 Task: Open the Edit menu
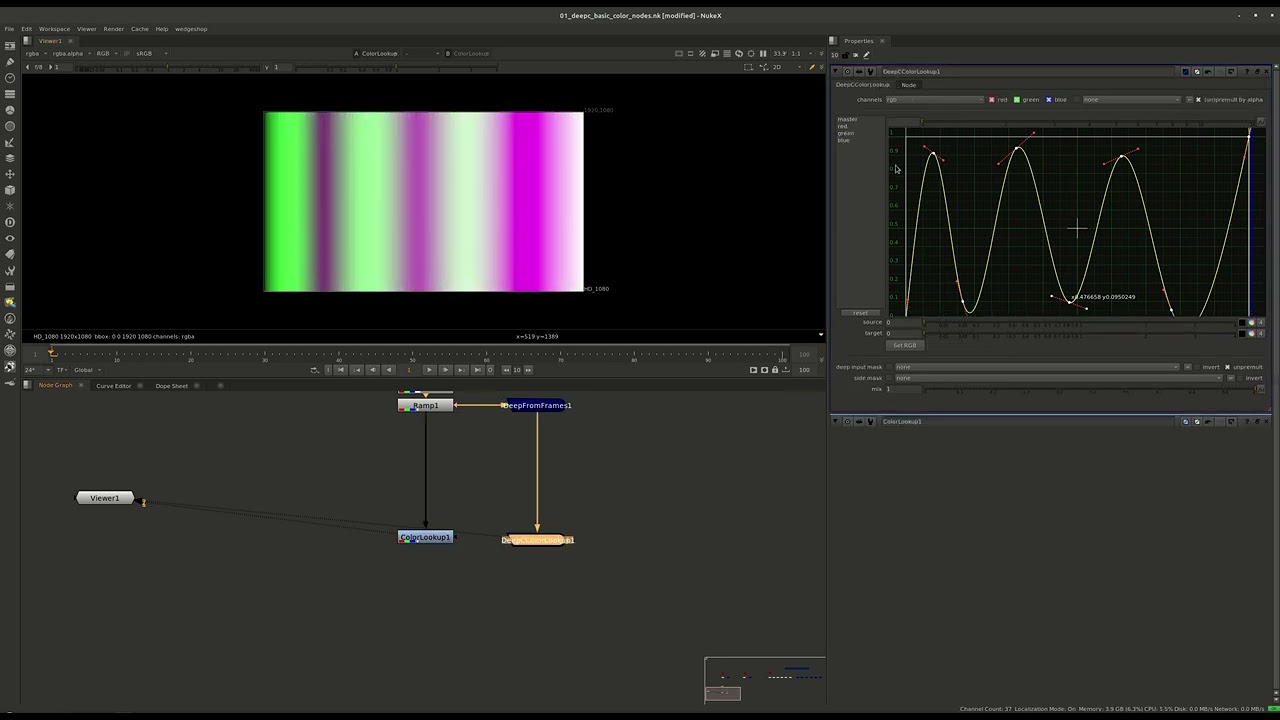coord(26,29)
